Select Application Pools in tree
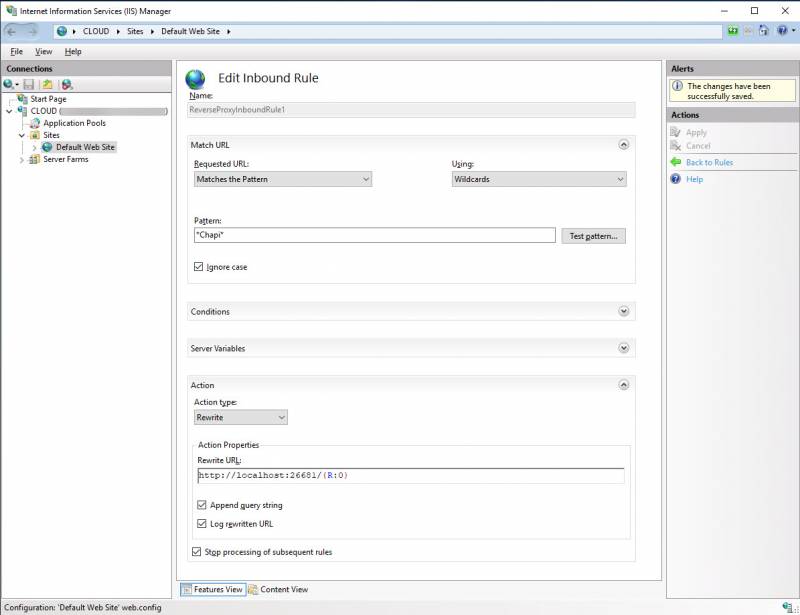The image size is (800, 615). [x=74, y=123]
